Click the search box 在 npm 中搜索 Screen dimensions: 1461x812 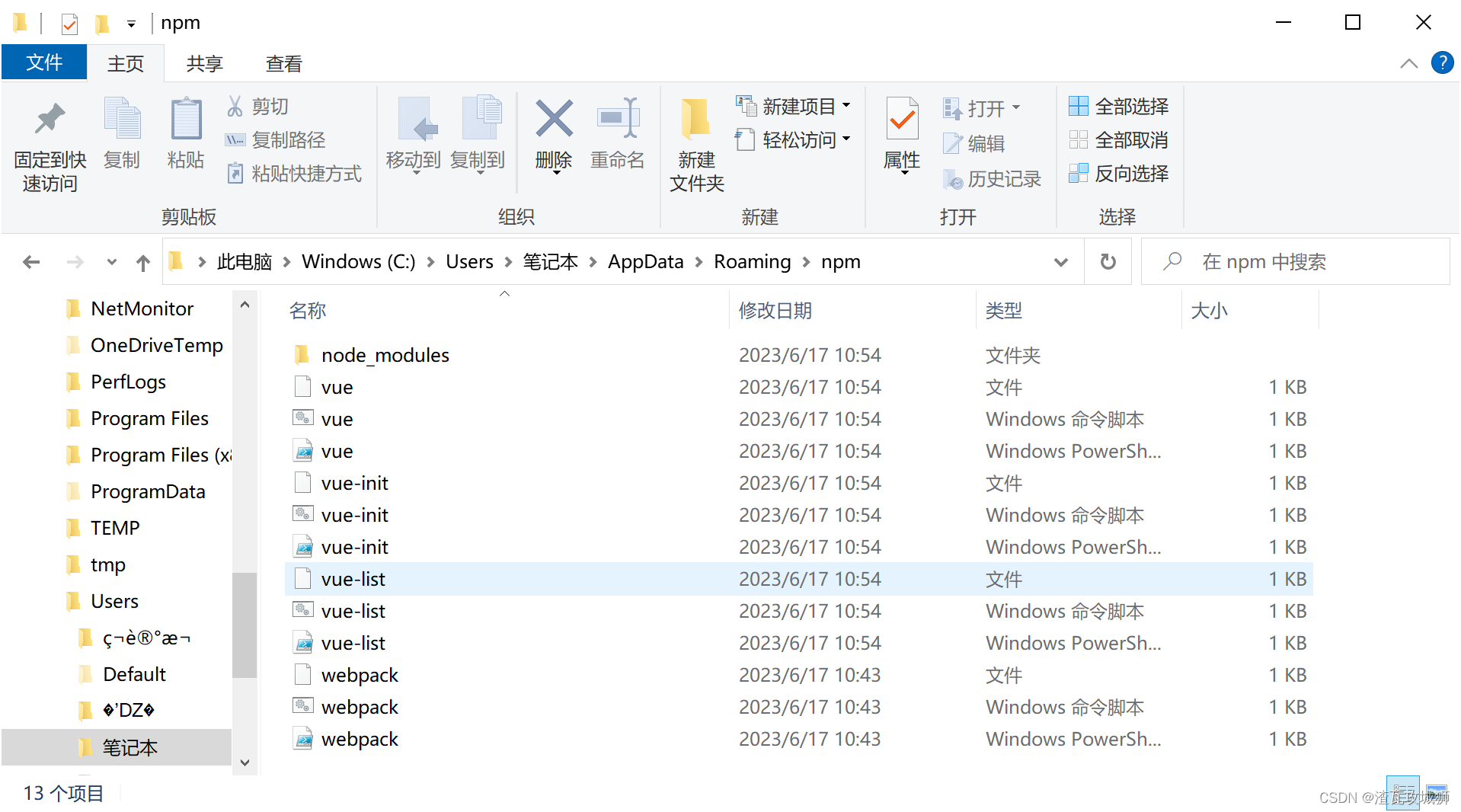(x=1295, y=262)
